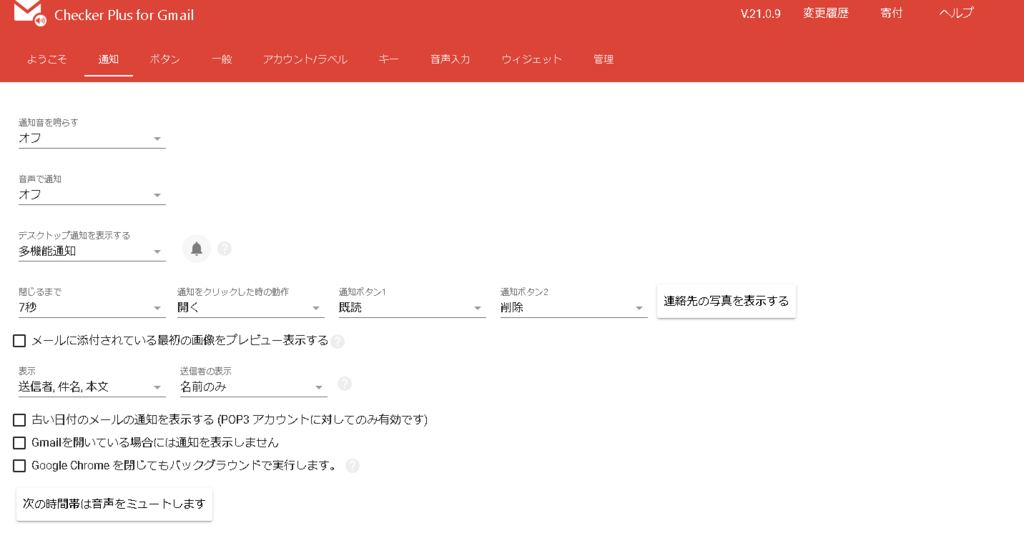The height and width of the screenshot is (533, 1024).
Task: Open the 閉じるまで 7秒 dropdown
Action: (91, 308)
